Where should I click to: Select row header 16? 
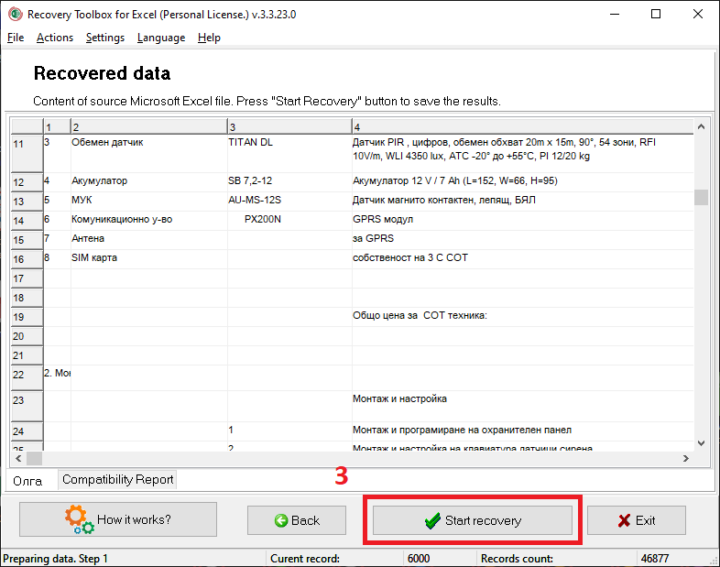[x=27, y=259]
